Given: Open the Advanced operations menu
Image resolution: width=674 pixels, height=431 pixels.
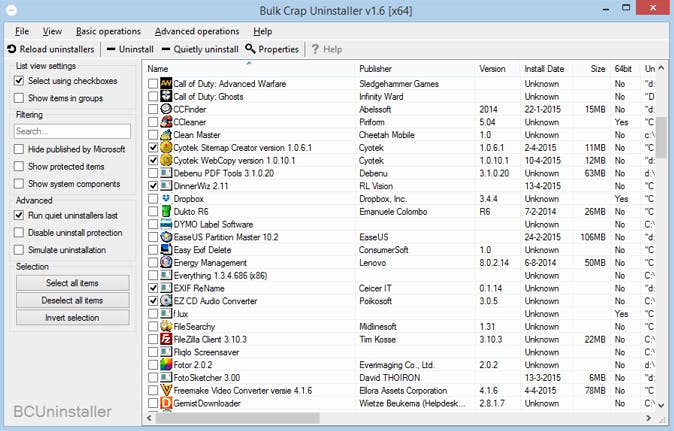Looking at the screenshot, I should tap(197, 31).
